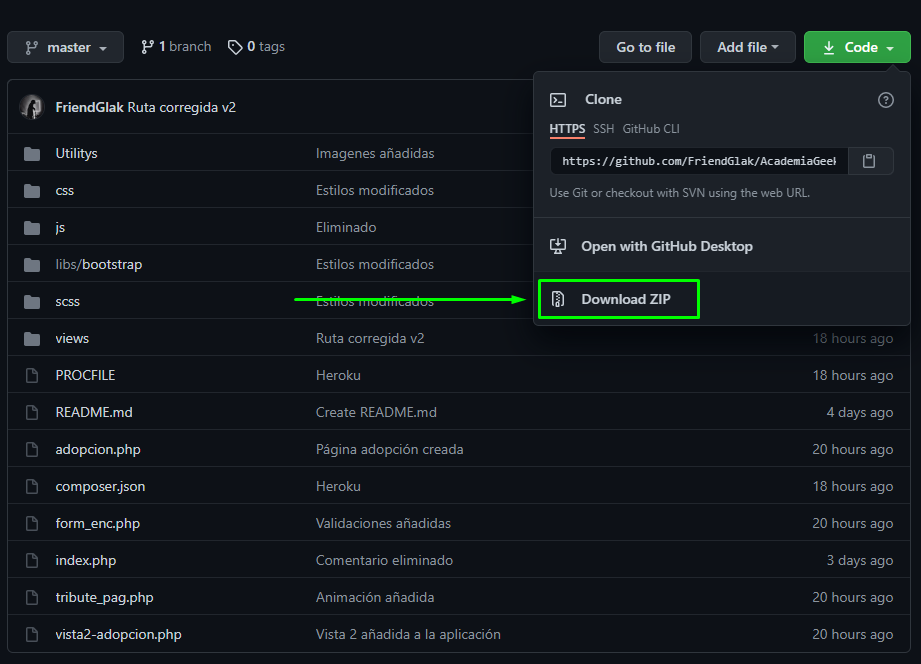The image size is (921, 664).
Task: Click file icon of form_enc.php row
Action: click(x=32, y=524)
